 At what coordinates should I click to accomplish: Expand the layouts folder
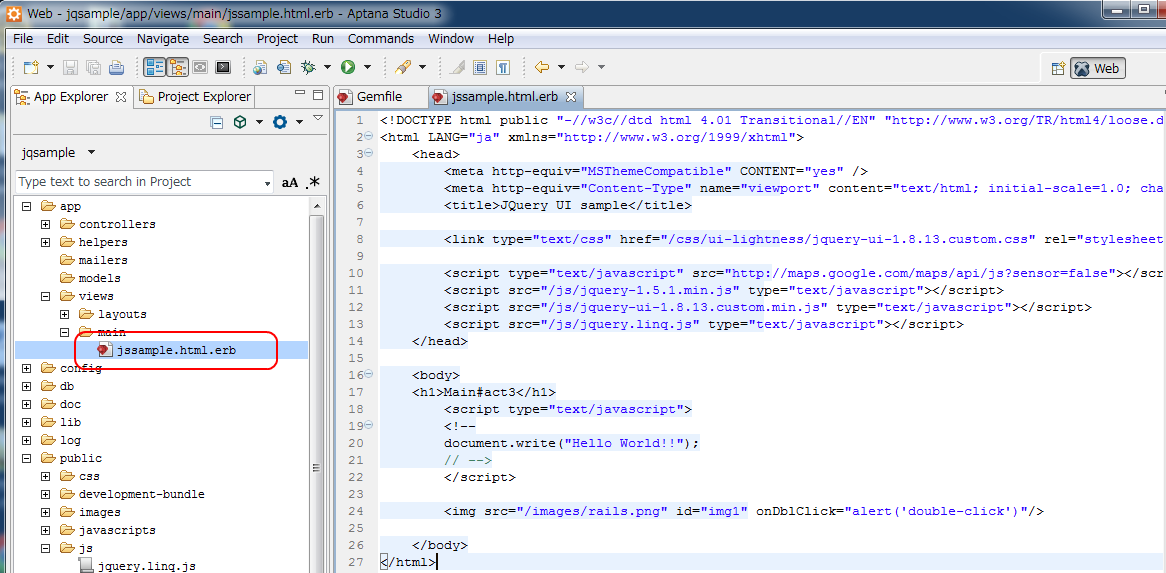pyautogui.click(x=65, y=314)
